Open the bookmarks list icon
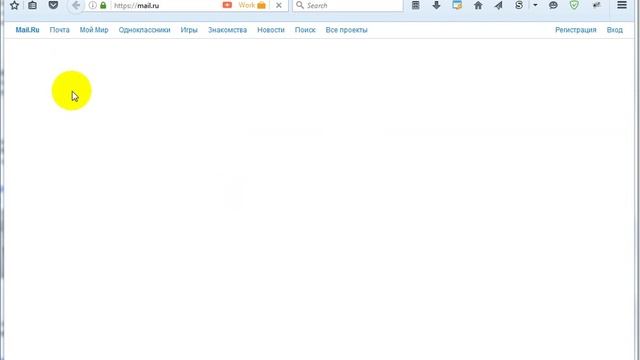Viewport: 640px width, 360px height. pyautogui.click(x=32, y=5)
